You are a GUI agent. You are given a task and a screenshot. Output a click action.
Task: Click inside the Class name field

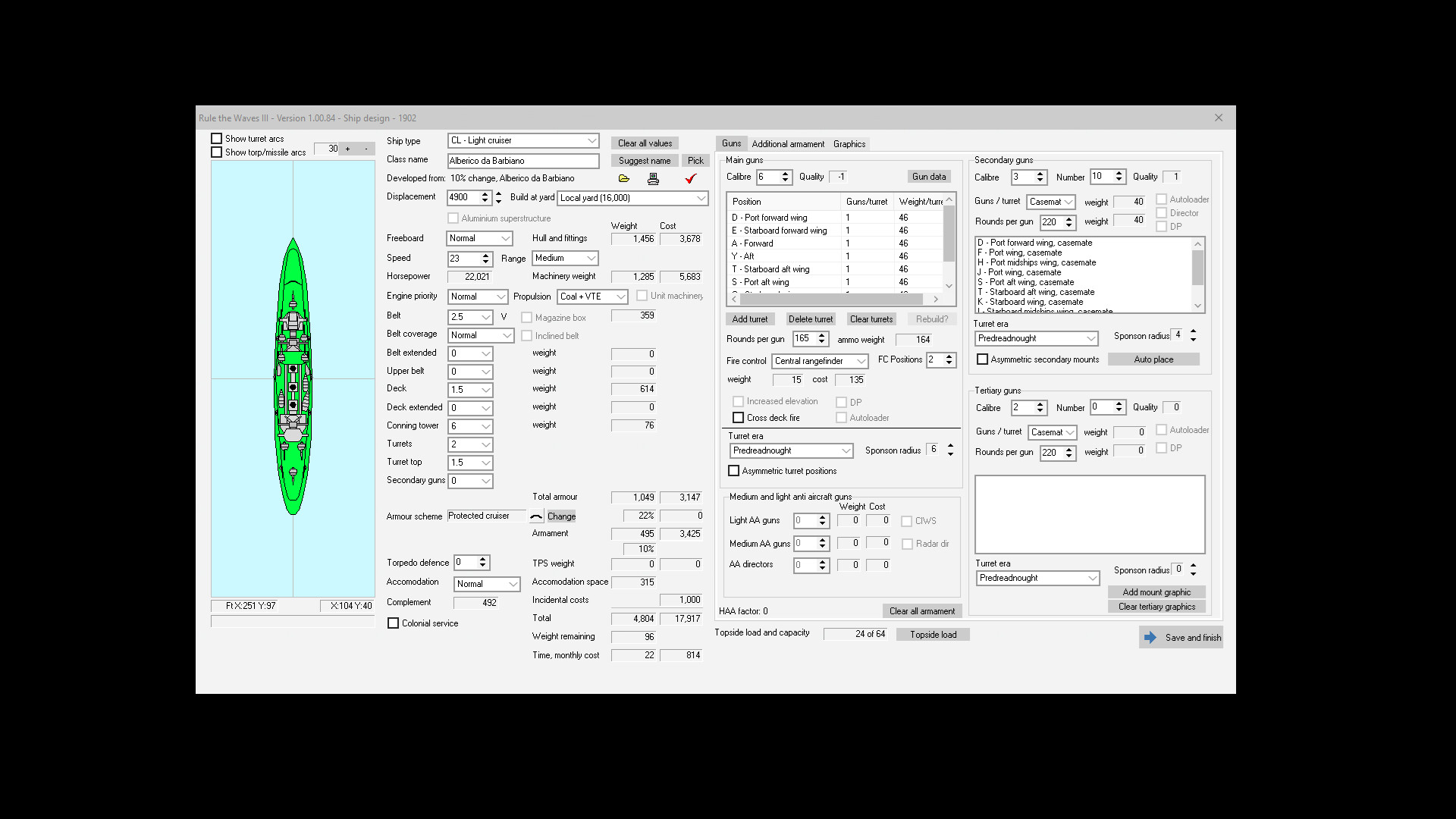(523, 161)
